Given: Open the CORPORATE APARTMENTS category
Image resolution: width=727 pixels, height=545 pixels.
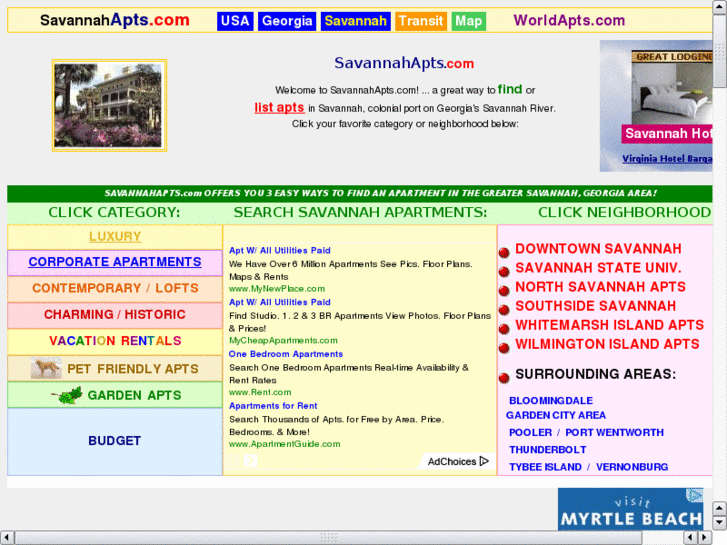Looking at the screenshot, I should coord(115,262).
